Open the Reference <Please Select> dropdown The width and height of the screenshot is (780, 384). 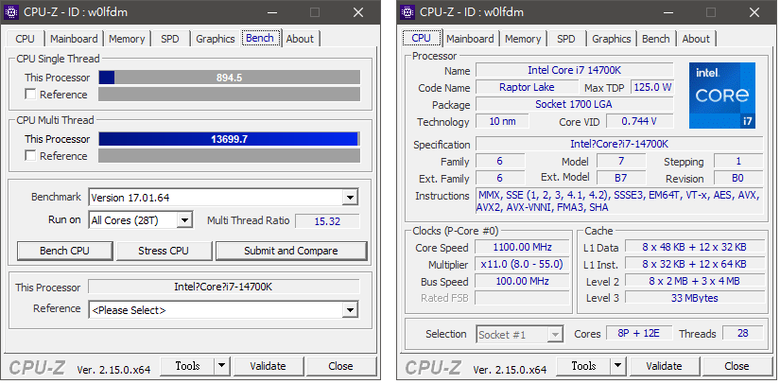point(350,310)
